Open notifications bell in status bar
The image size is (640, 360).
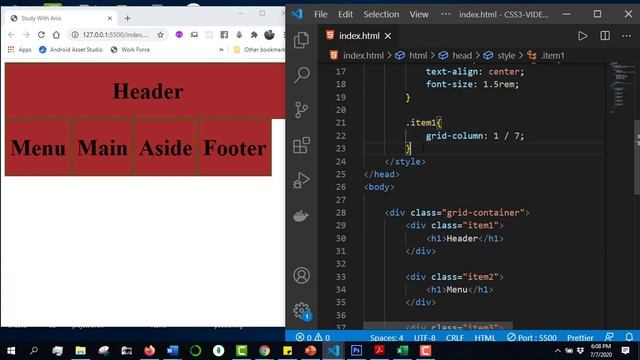(x=629, y=337)
